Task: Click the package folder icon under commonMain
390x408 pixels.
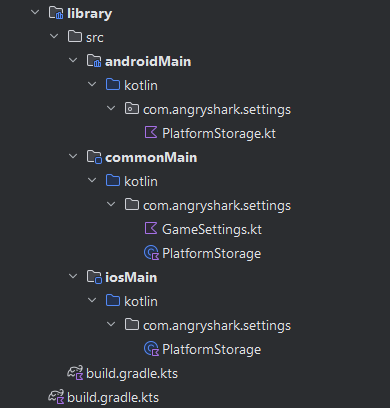Action: click(x=132, y=205)
